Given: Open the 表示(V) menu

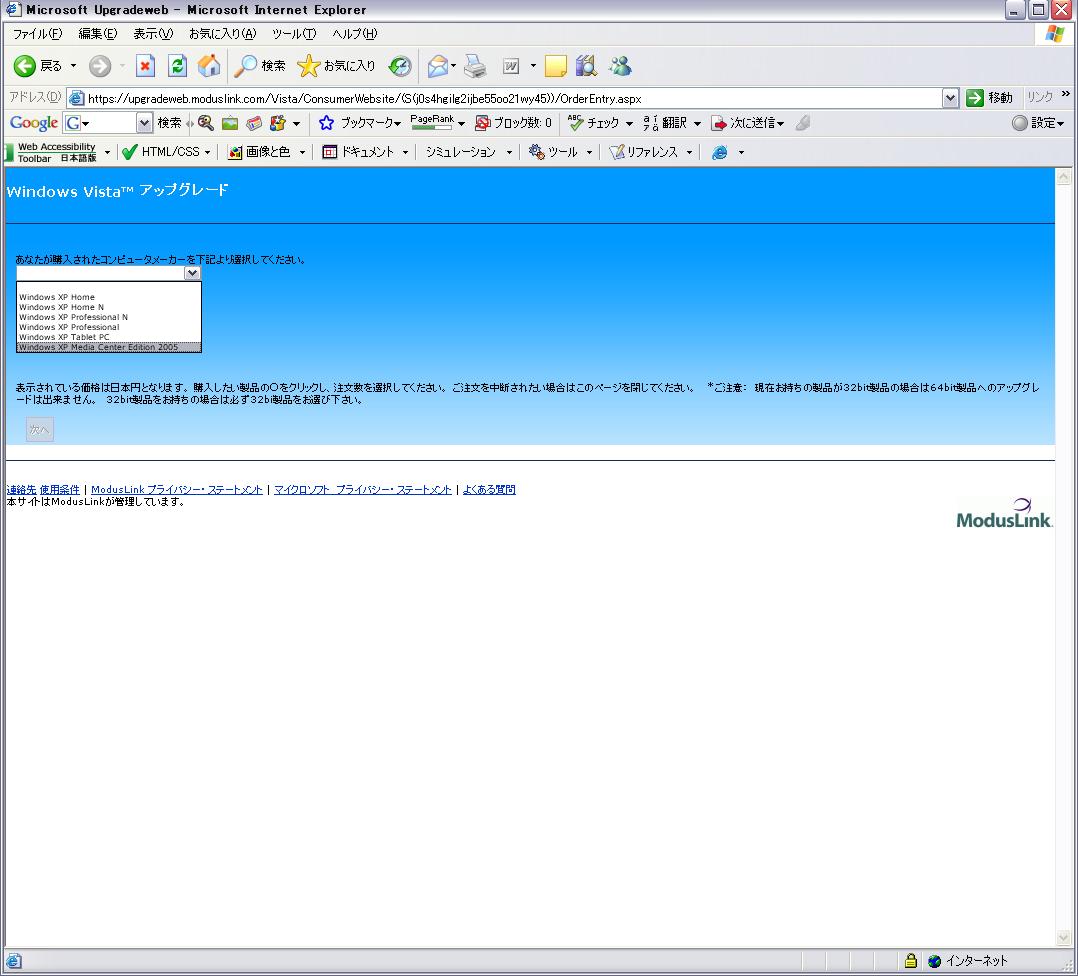Looking at the screenshot, I should coord(153,34).
